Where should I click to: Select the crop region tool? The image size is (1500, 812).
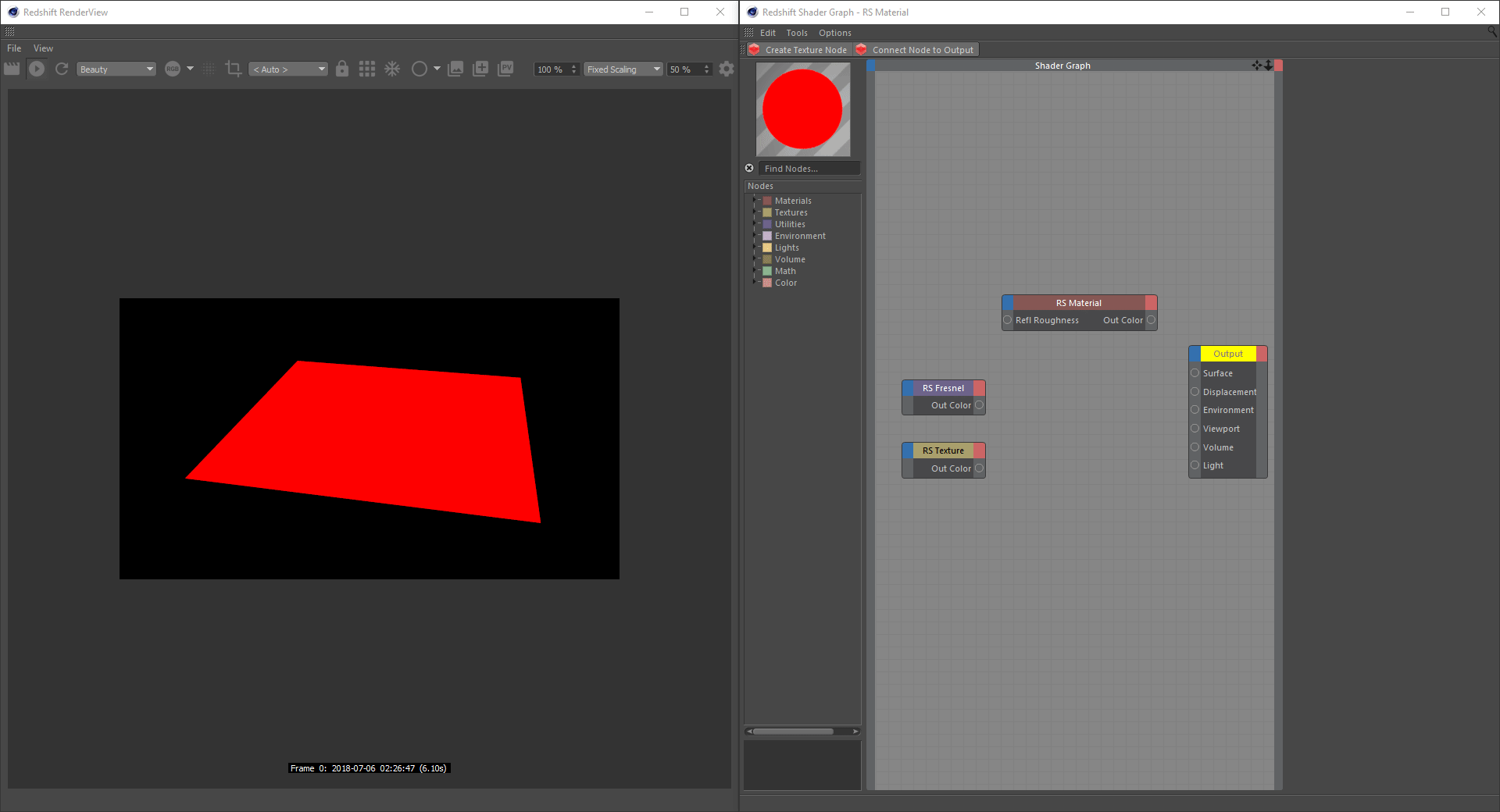233,69
